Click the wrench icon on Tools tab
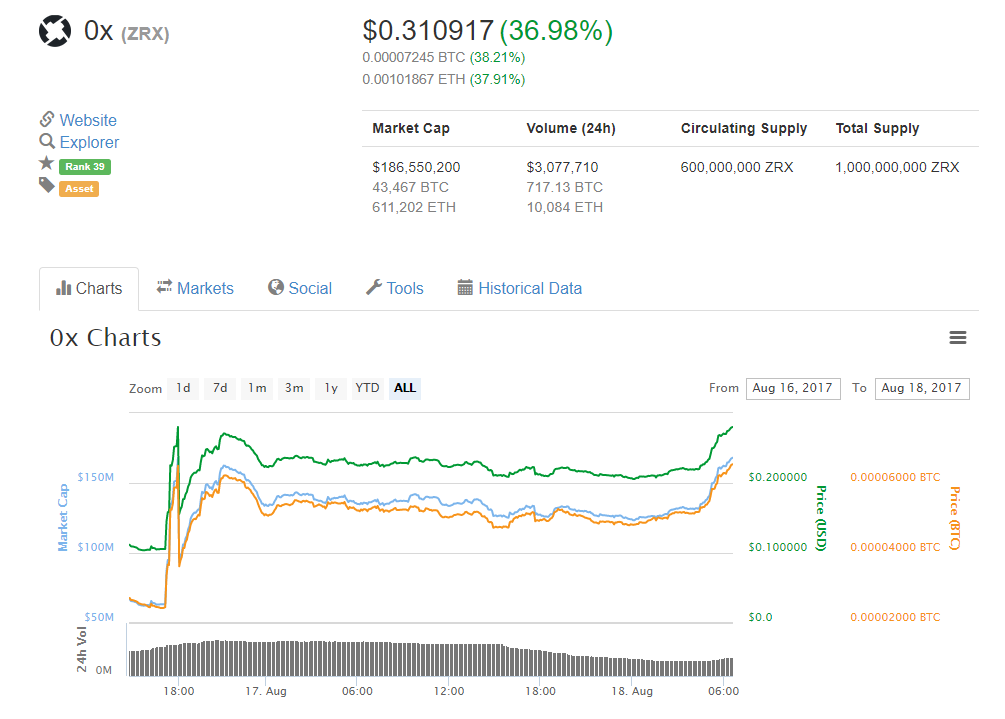This screenshot has width=1005, height=719. pos(374,287)
